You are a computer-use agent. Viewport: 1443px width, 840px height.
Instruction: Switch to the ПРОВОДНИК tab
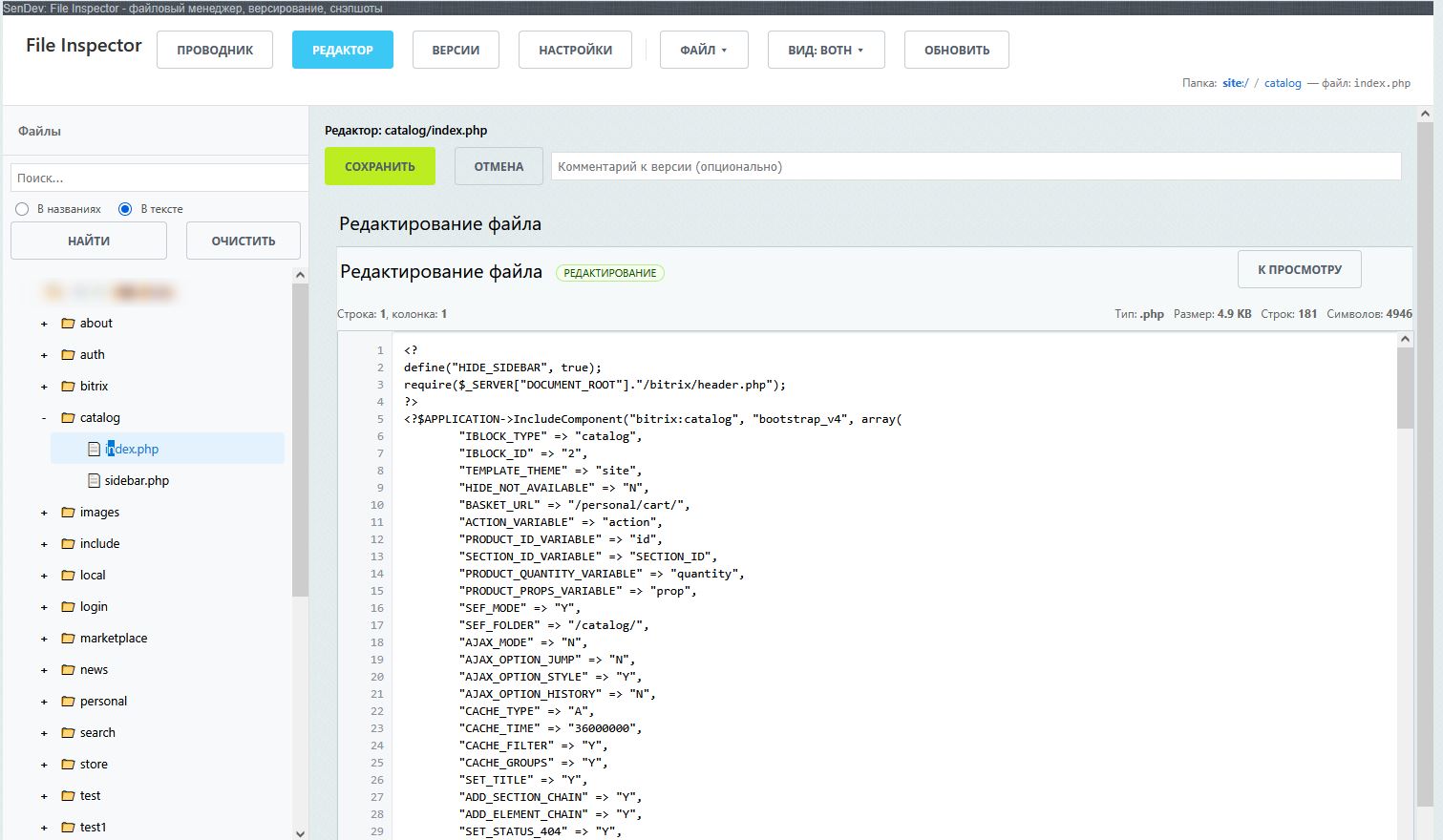pos(214,50)
